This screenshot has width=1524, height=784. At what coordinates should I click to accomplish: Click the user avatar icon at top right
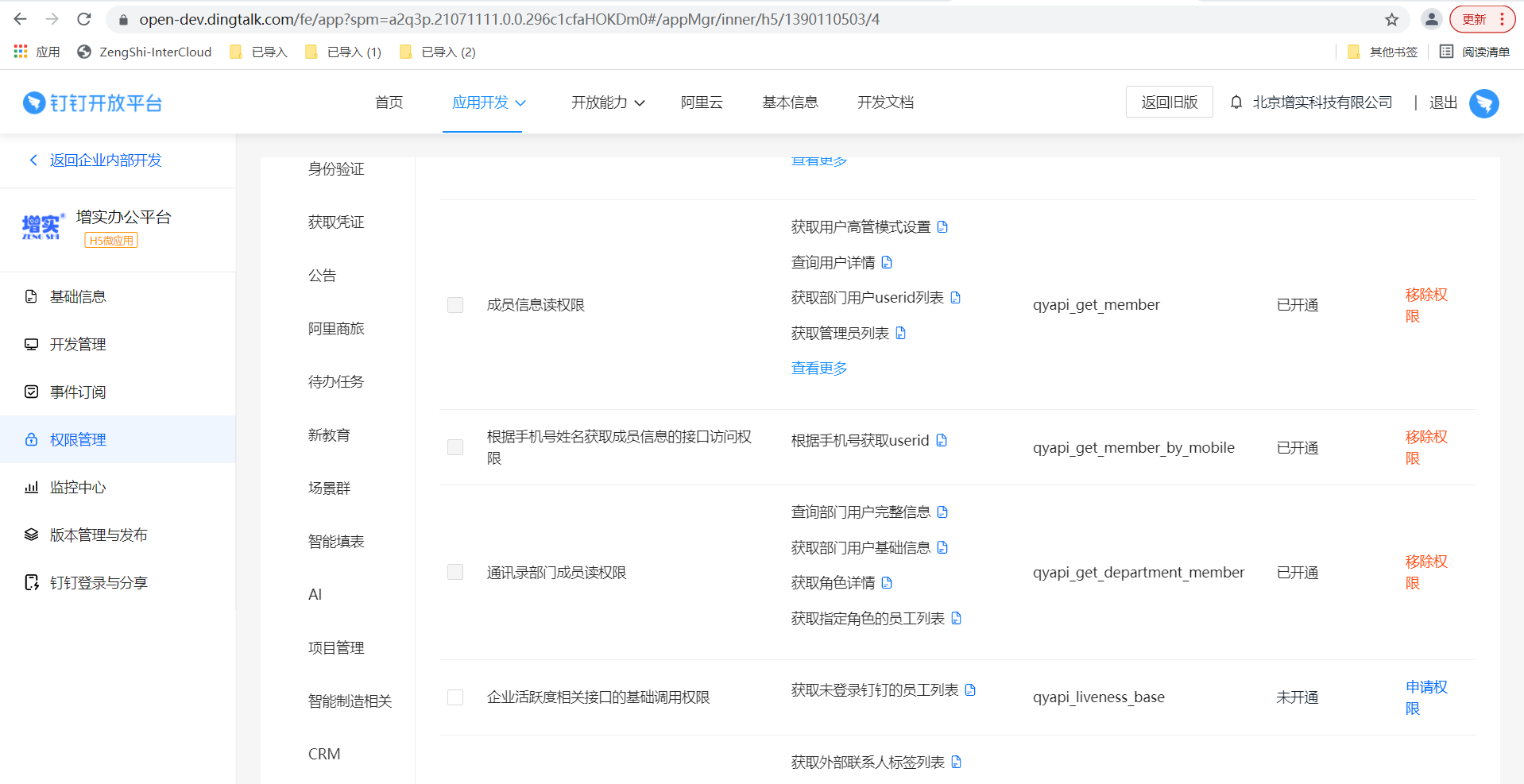click(1483, 103)
